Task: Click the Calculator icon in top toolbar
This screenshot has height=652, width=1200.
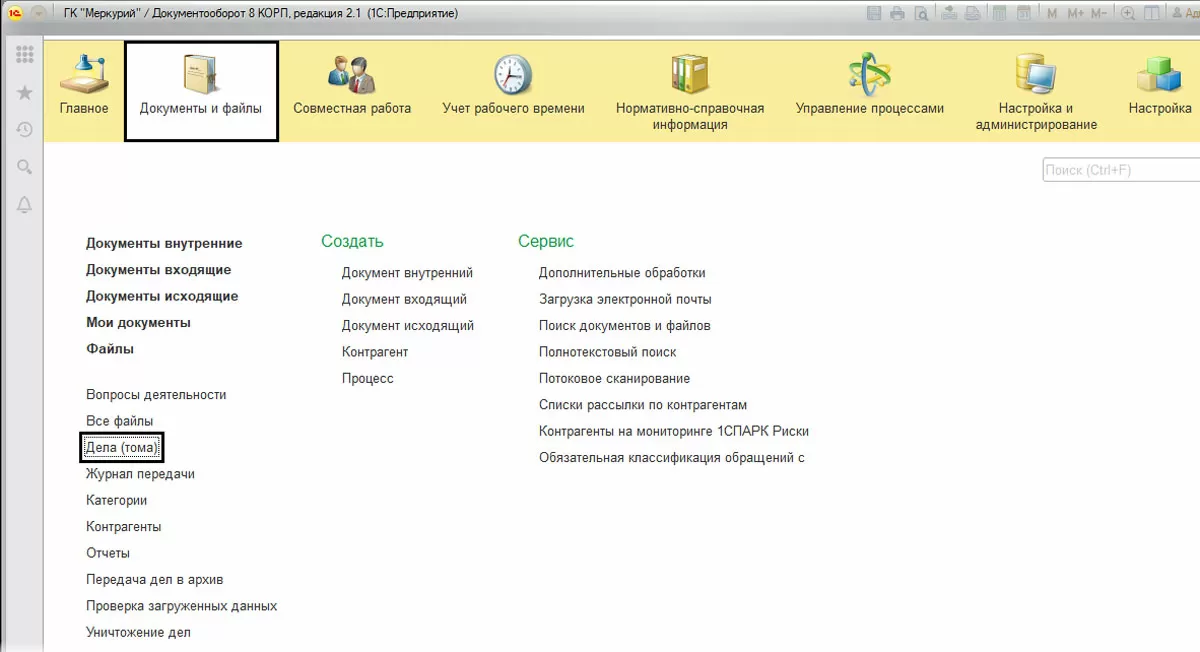Action: point(998,13)
